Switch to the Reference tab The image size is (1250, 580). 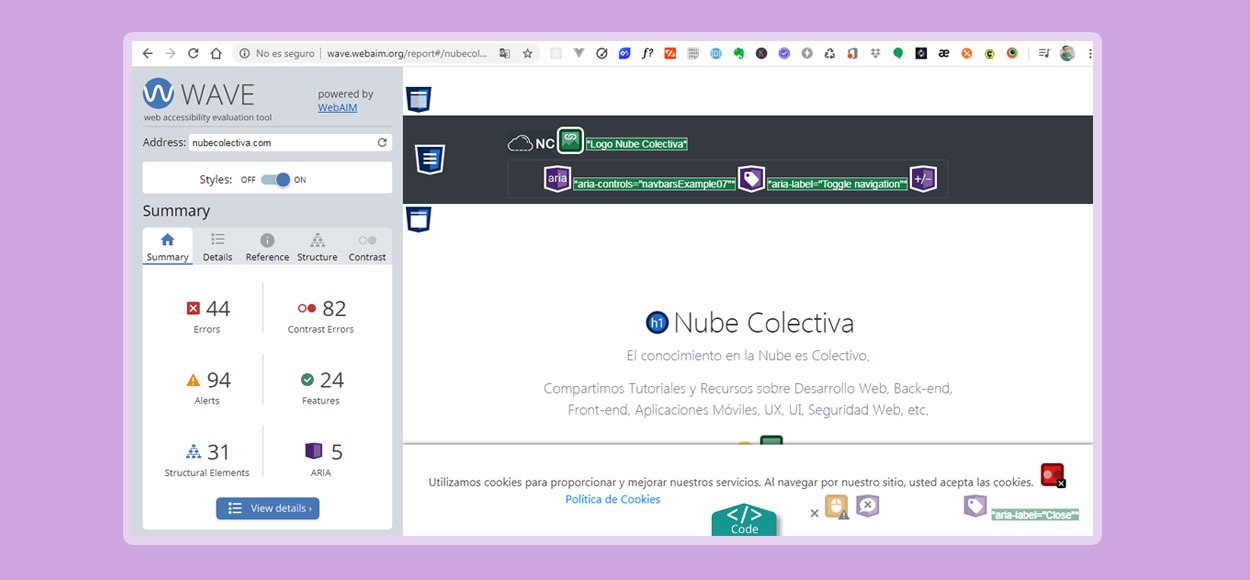(x=267, y=247)
